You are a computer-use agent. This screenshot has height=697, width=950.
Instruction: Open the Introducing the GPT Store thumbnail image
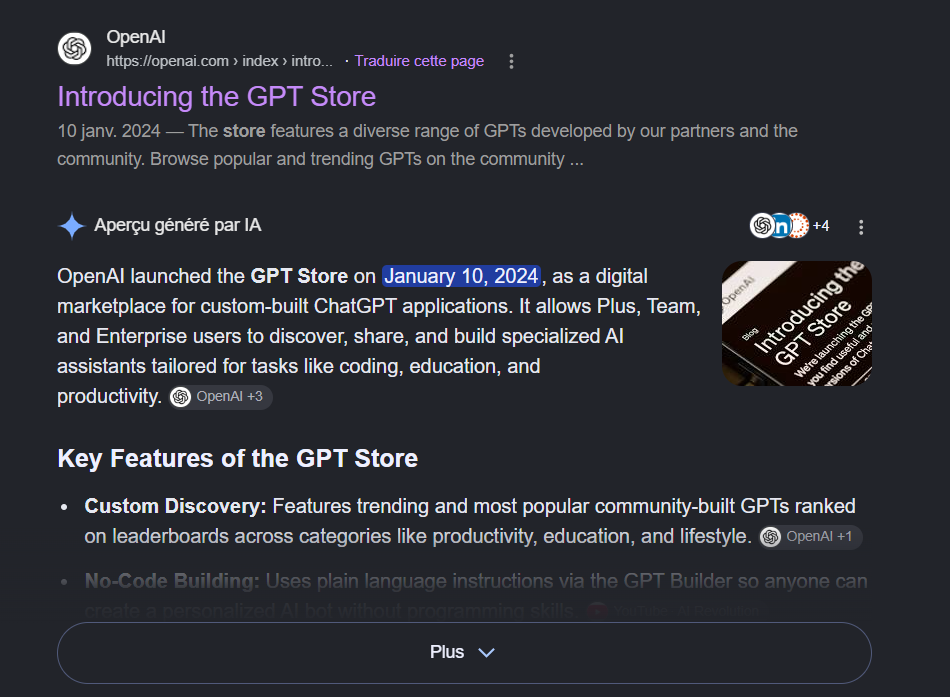point(797,324)
